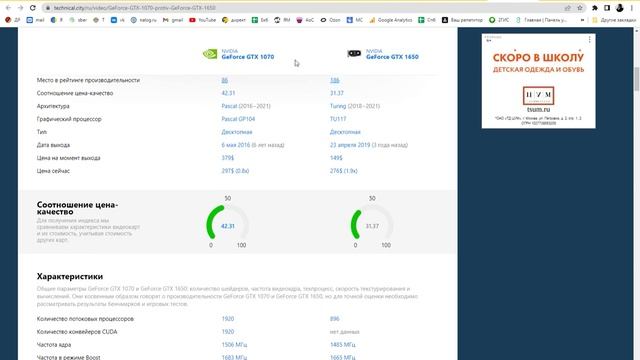Open the Google Analytics bookmark
This screenshot has width=640, height=360.
tap(391, 20)
